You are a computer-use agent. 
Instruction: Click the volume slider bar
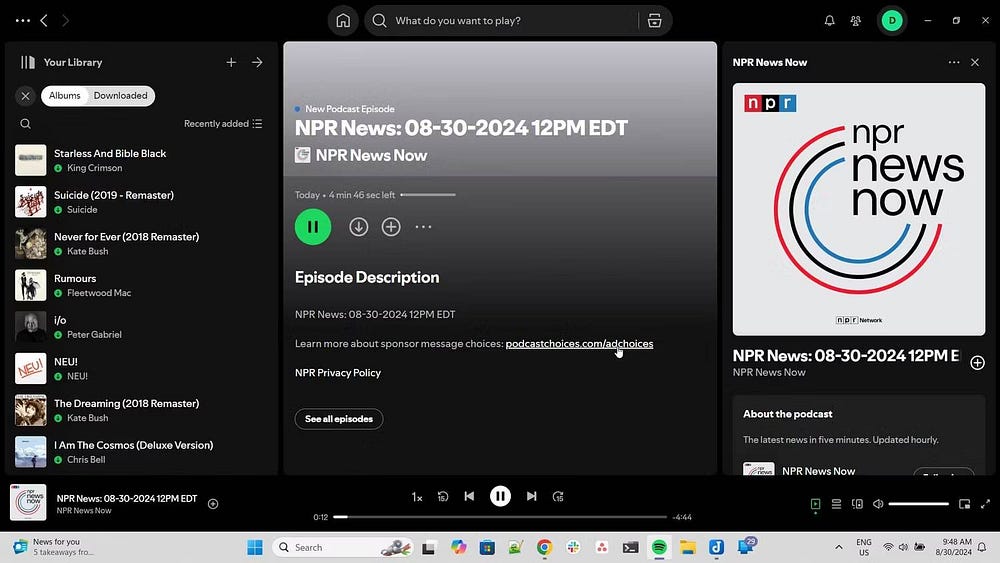(x=918, y=504)
